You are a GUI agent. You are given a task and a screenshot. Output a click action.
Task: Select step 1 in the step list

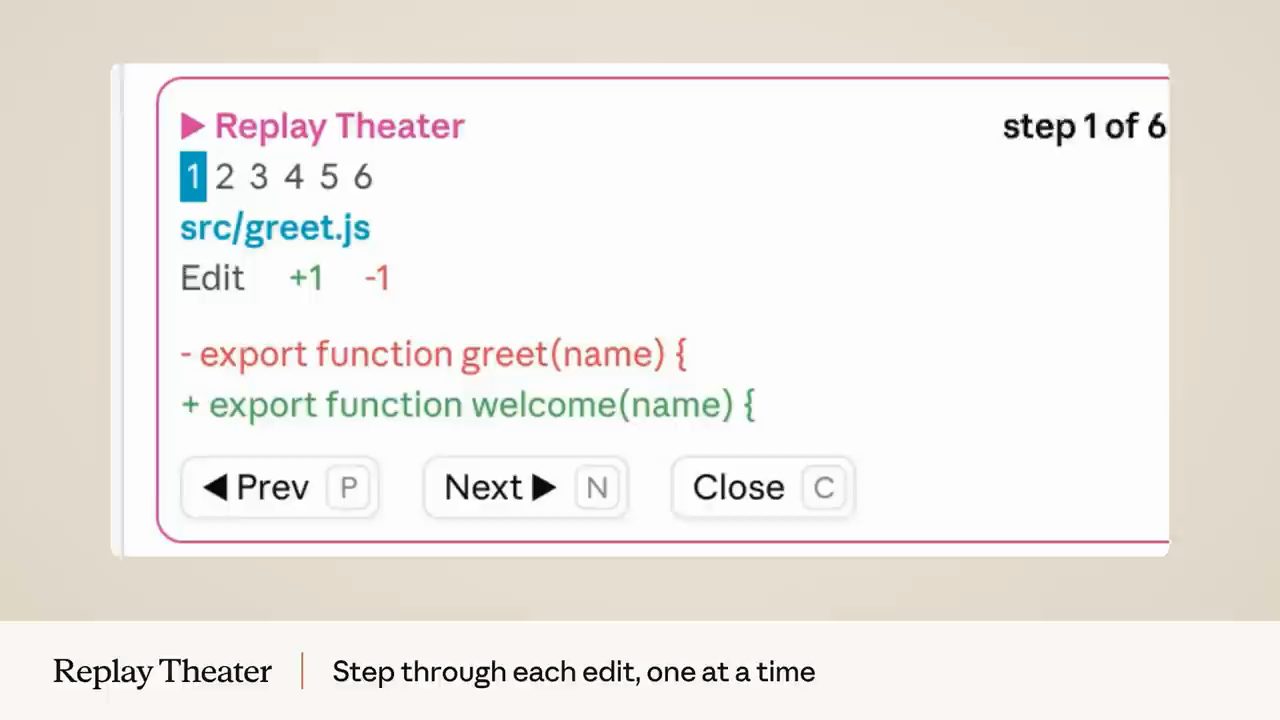click(x=193, y=177)
